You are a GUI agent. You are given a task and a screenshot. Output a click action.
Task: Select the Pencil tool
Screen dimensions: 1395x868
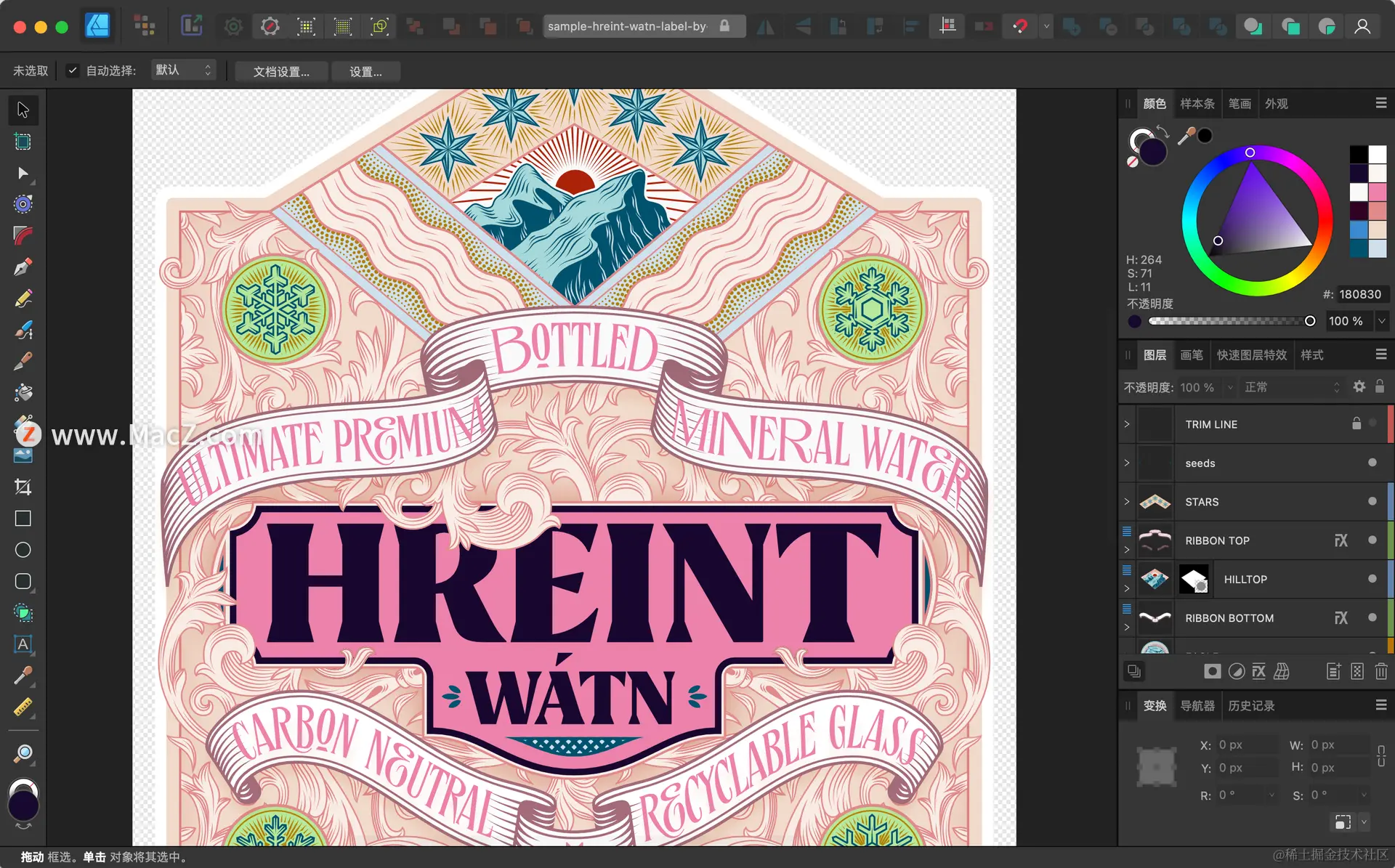pyautogui.click(x=23, y=299)
